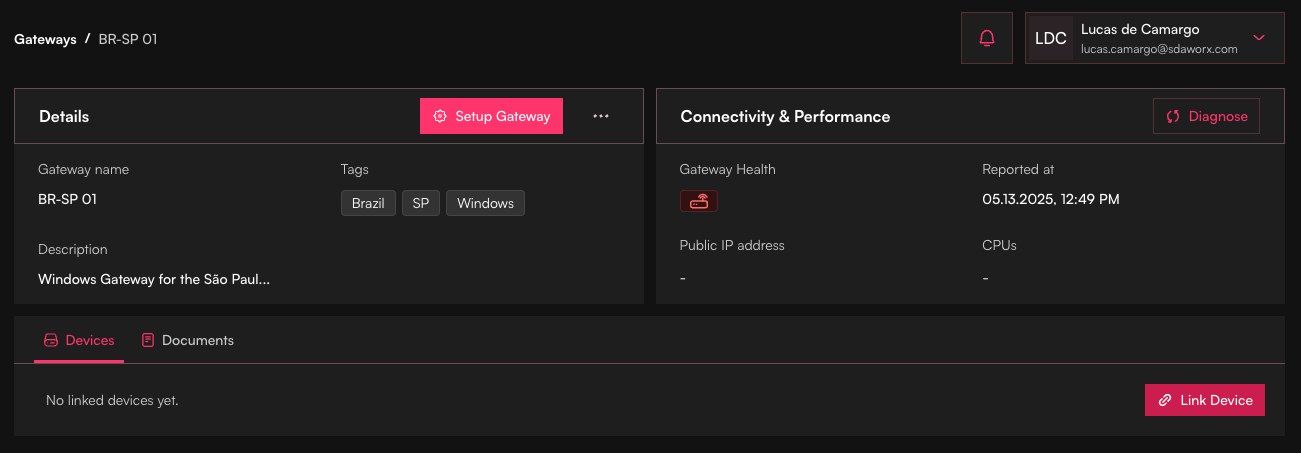
Task: Select the Brazil tag
Action: pyautogui.click(x=368, y=203)
